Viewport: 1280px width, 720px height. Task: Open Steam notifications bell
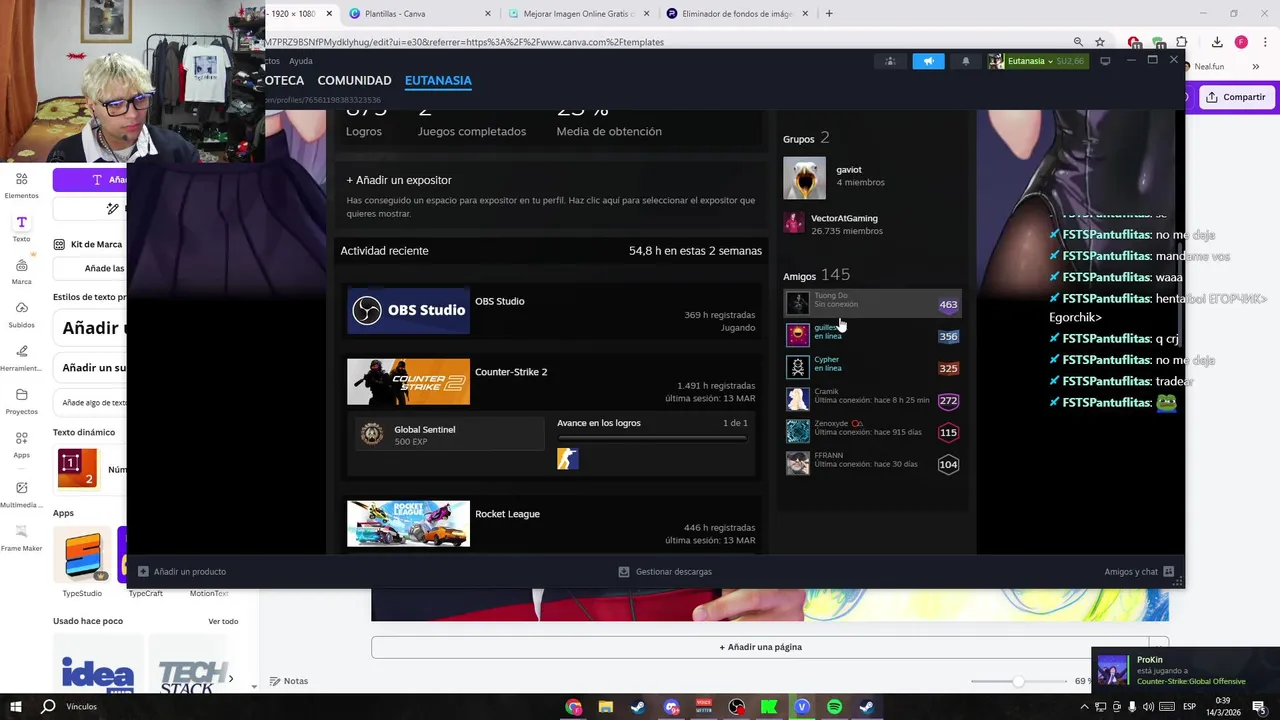pyautogui.click(x=965, y=61)
